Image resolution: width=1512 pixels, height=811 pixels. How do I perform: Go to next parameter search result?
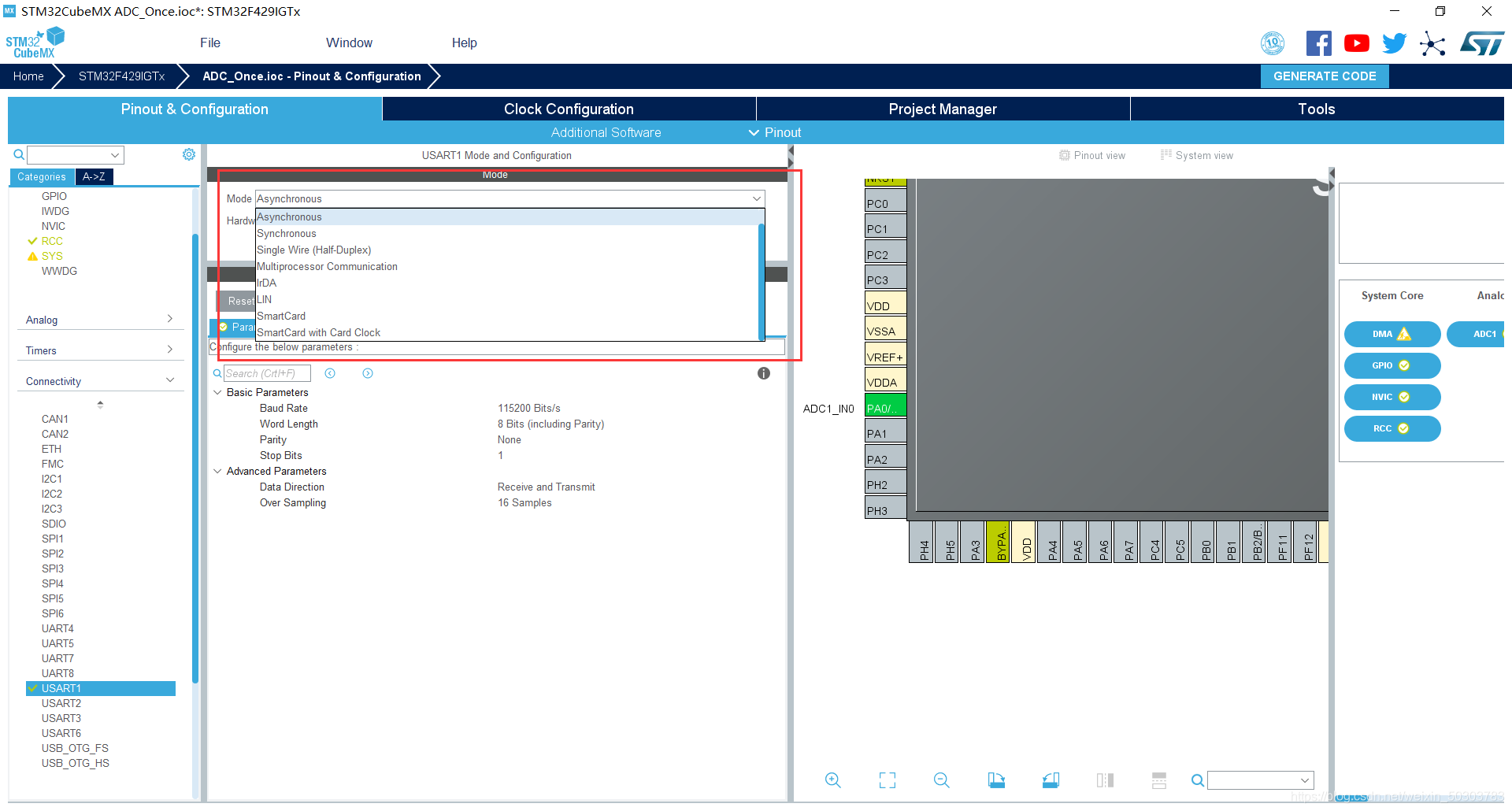coord(368,373)
